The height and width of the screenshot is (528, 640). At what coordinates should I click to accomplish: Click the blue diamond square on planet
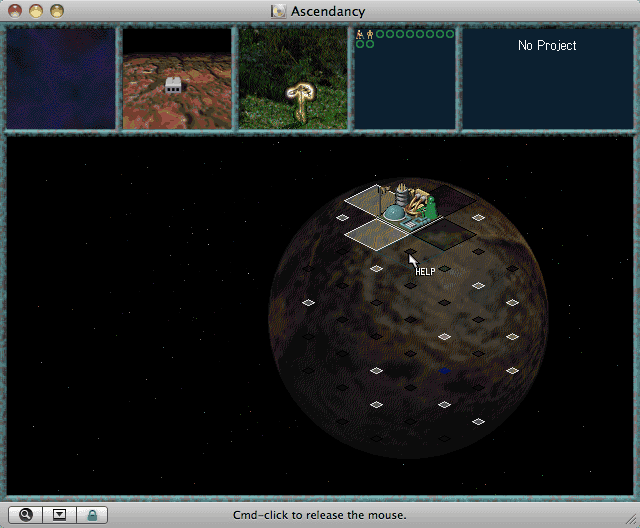(444, 370)
